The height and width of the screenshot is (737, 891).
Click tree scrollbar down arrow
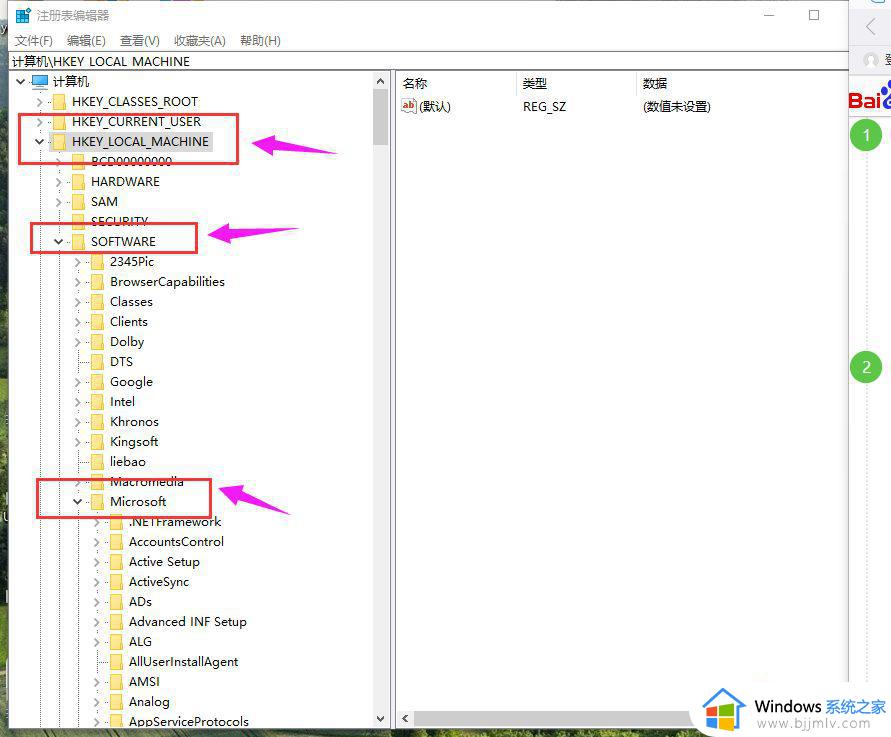click(380, 719)
